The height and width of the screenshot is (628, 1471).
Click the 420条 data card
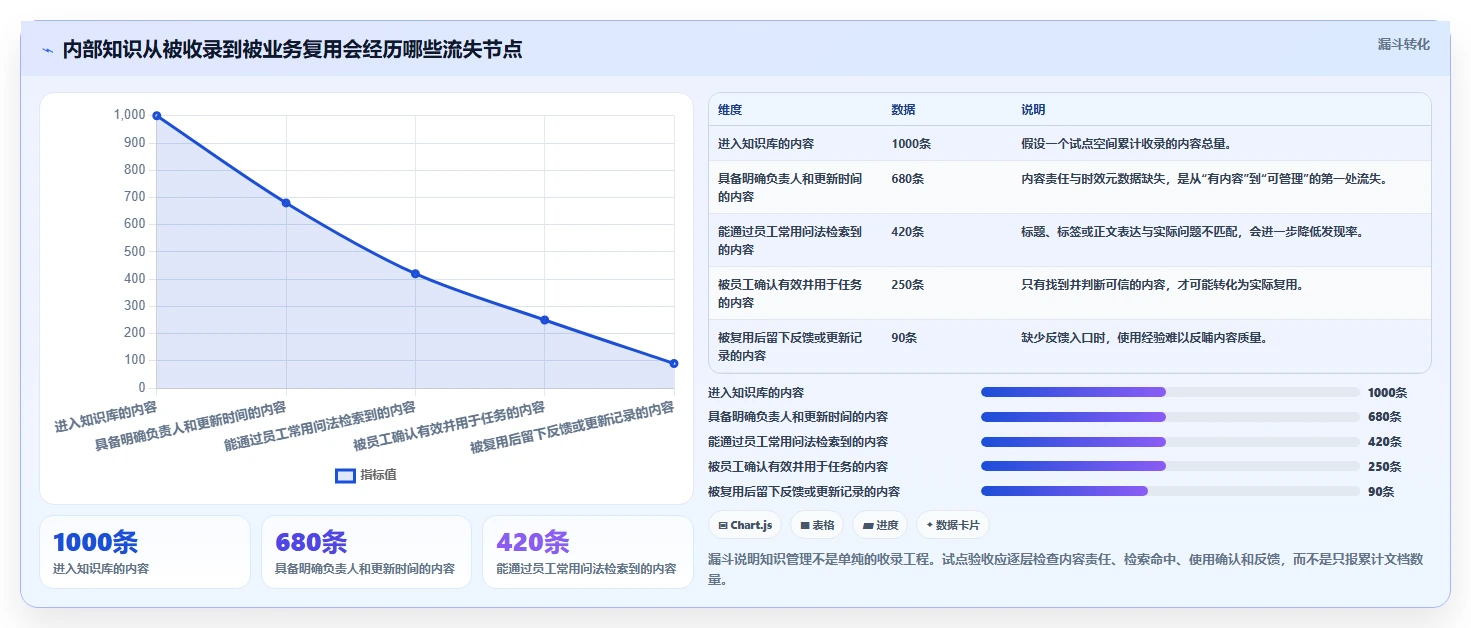click(587, 552)
